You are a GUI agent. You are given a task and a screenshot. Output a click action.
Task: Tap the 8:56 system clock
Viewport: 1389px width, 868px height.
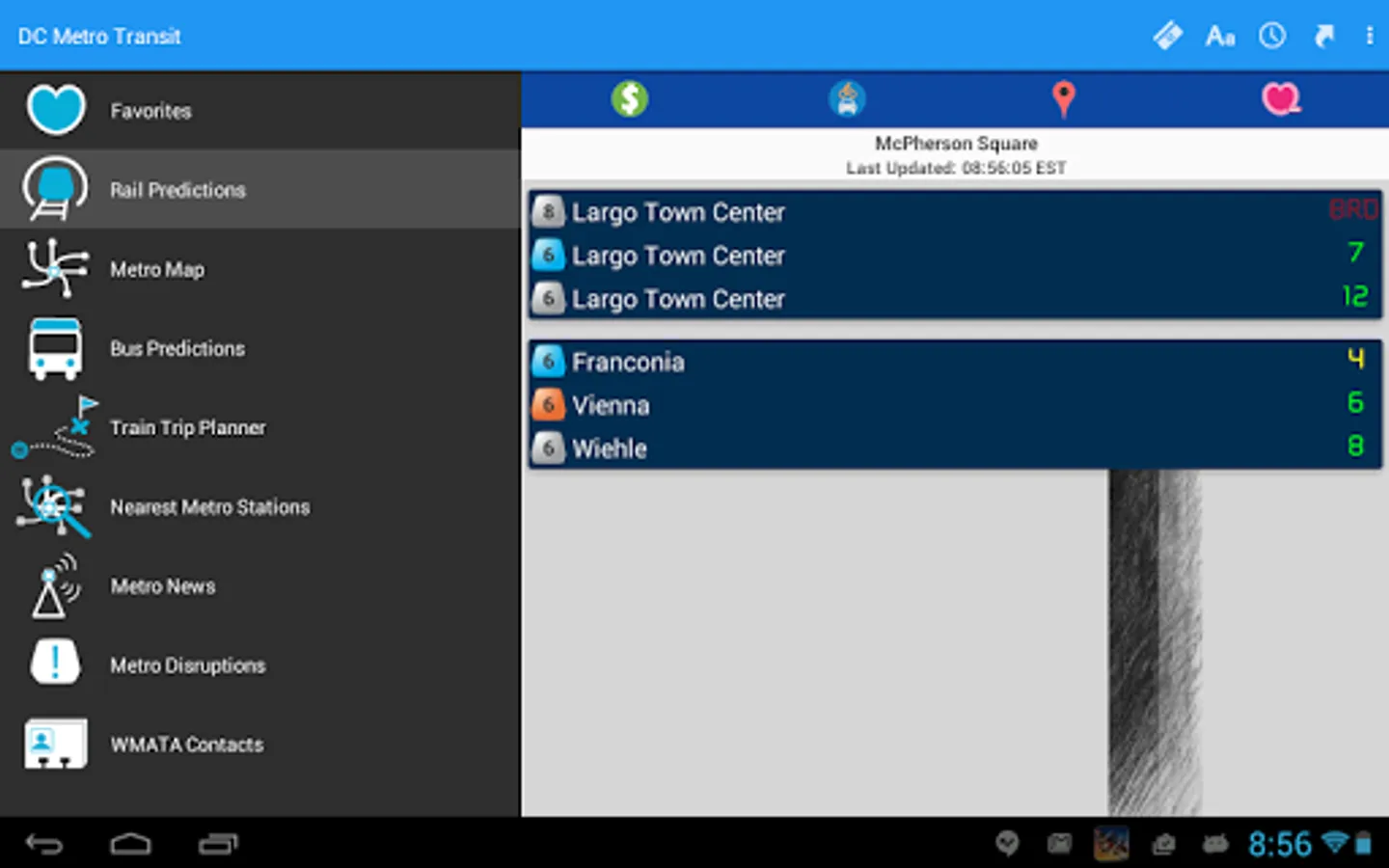tap(1280, 845)
